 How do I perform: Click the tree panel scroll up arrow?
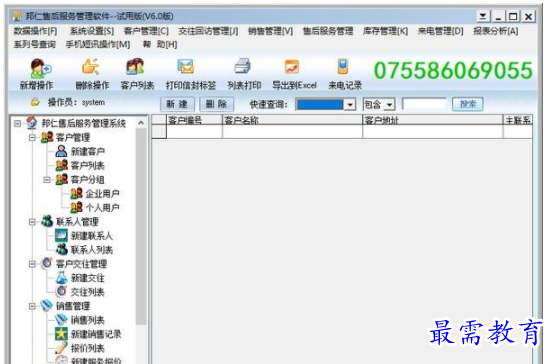point(141,123)
